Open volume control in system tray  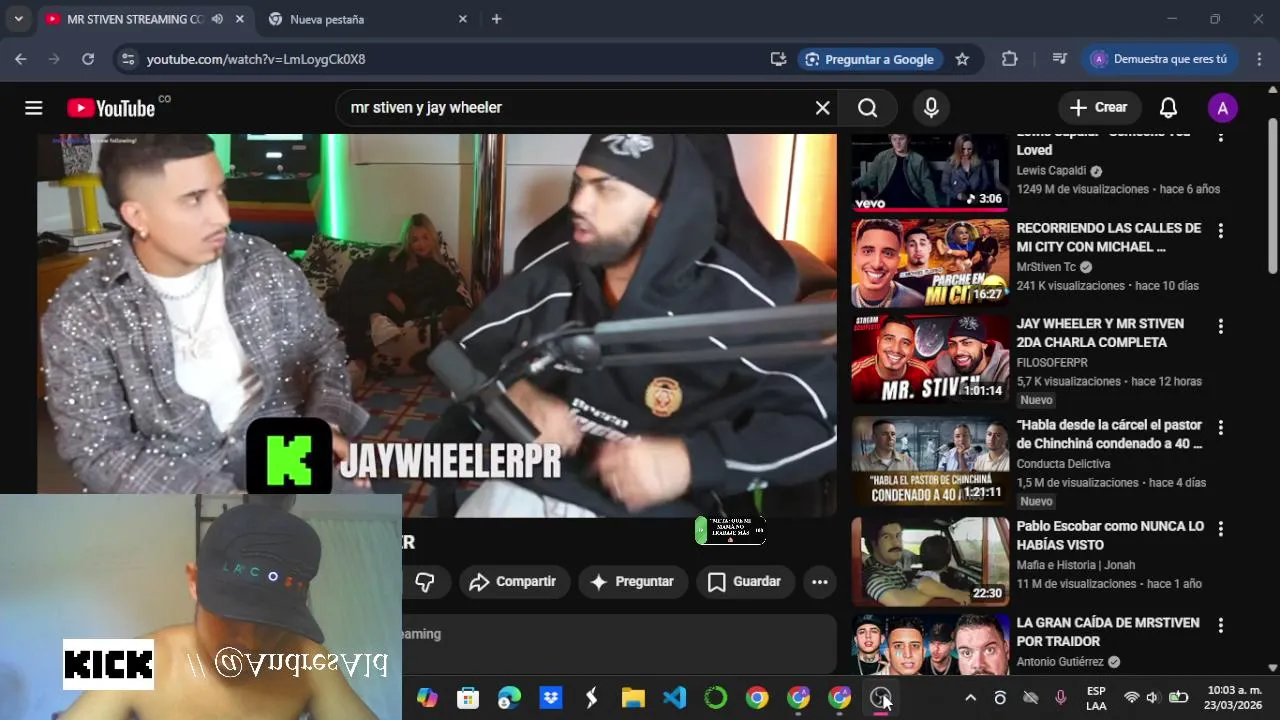(x=1152, y=698)
